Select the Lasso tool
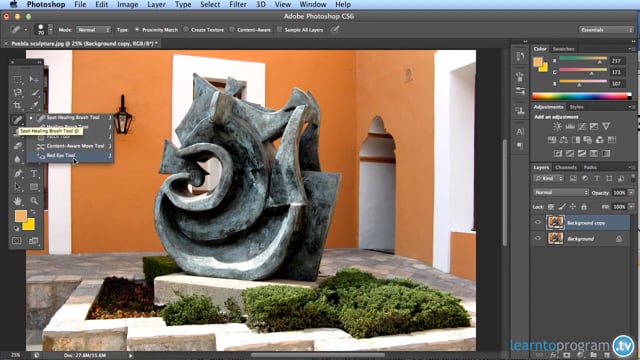Screen dimensions: 640x360 pos(17,93)
